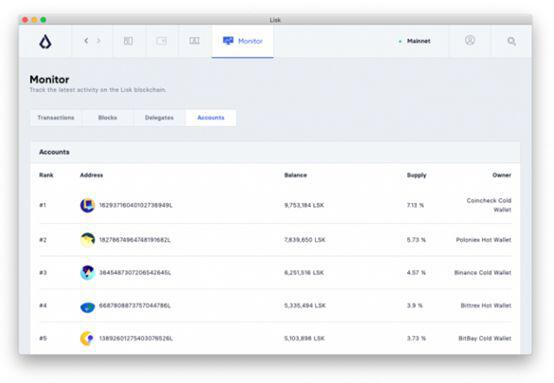The image size is (554, 383).
Task: Click owner Coincheck Cold Wallet
Action: pos(489,205)
